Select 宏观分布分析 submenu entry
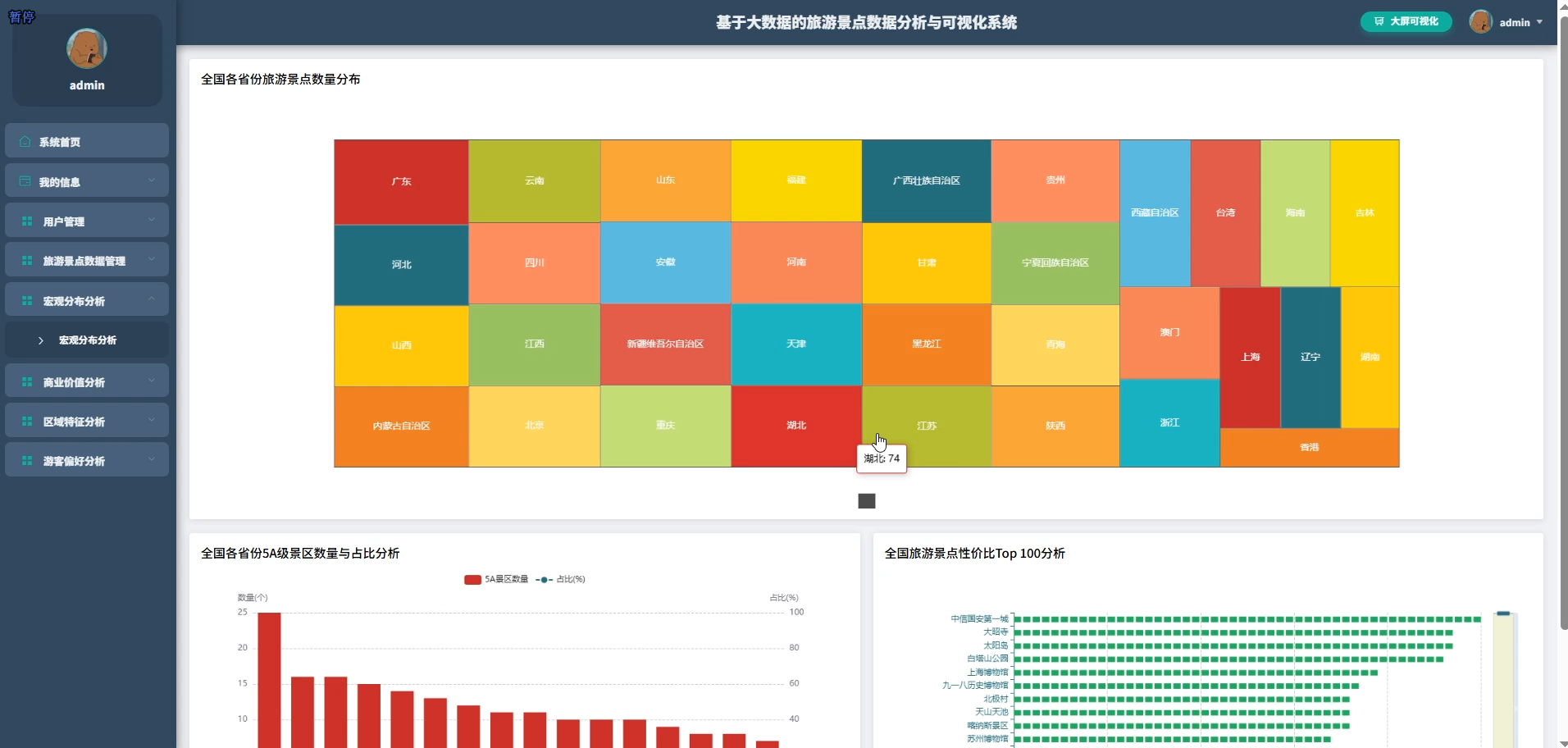Image resolution: width=1568 pixels, height=748 pixels. (87, 340)
